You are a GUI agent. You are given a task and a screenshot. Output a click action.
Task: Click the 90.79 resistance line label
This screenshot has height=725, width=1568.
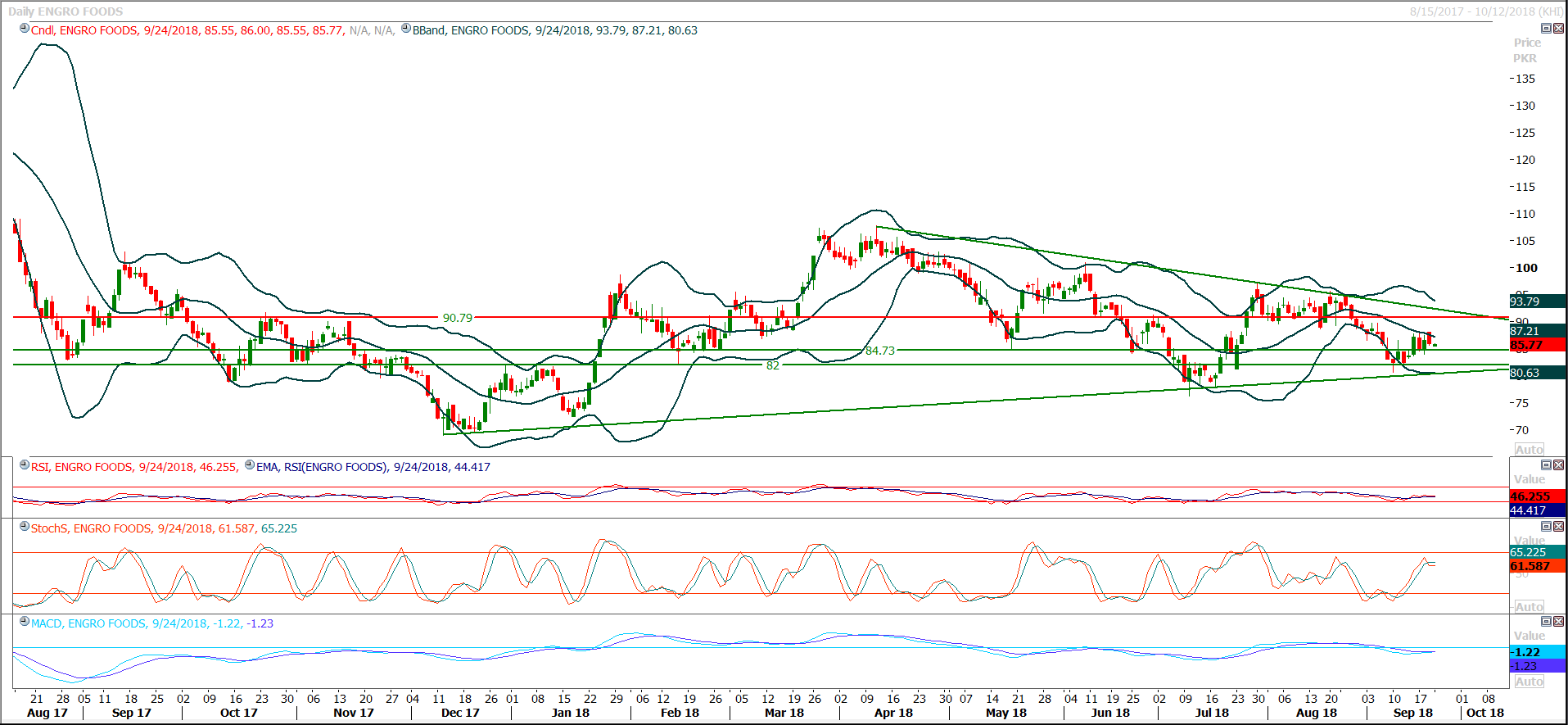pyautogui.click(x=457, y=318)
